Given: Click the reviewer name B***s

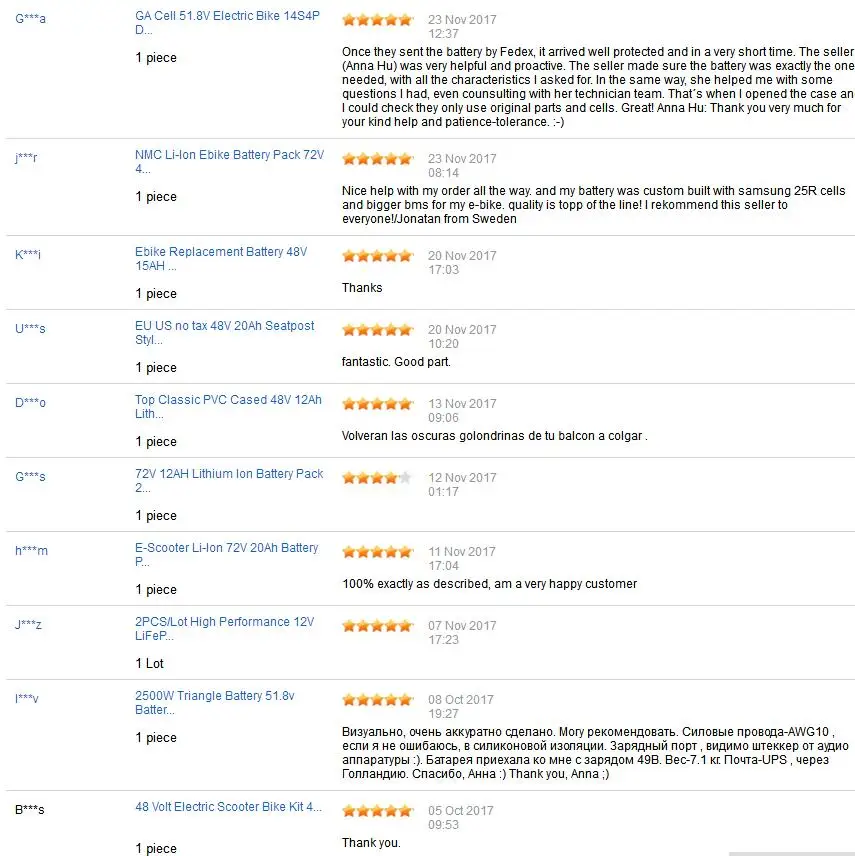Looking at the screenshot, I should pos(29,810).
